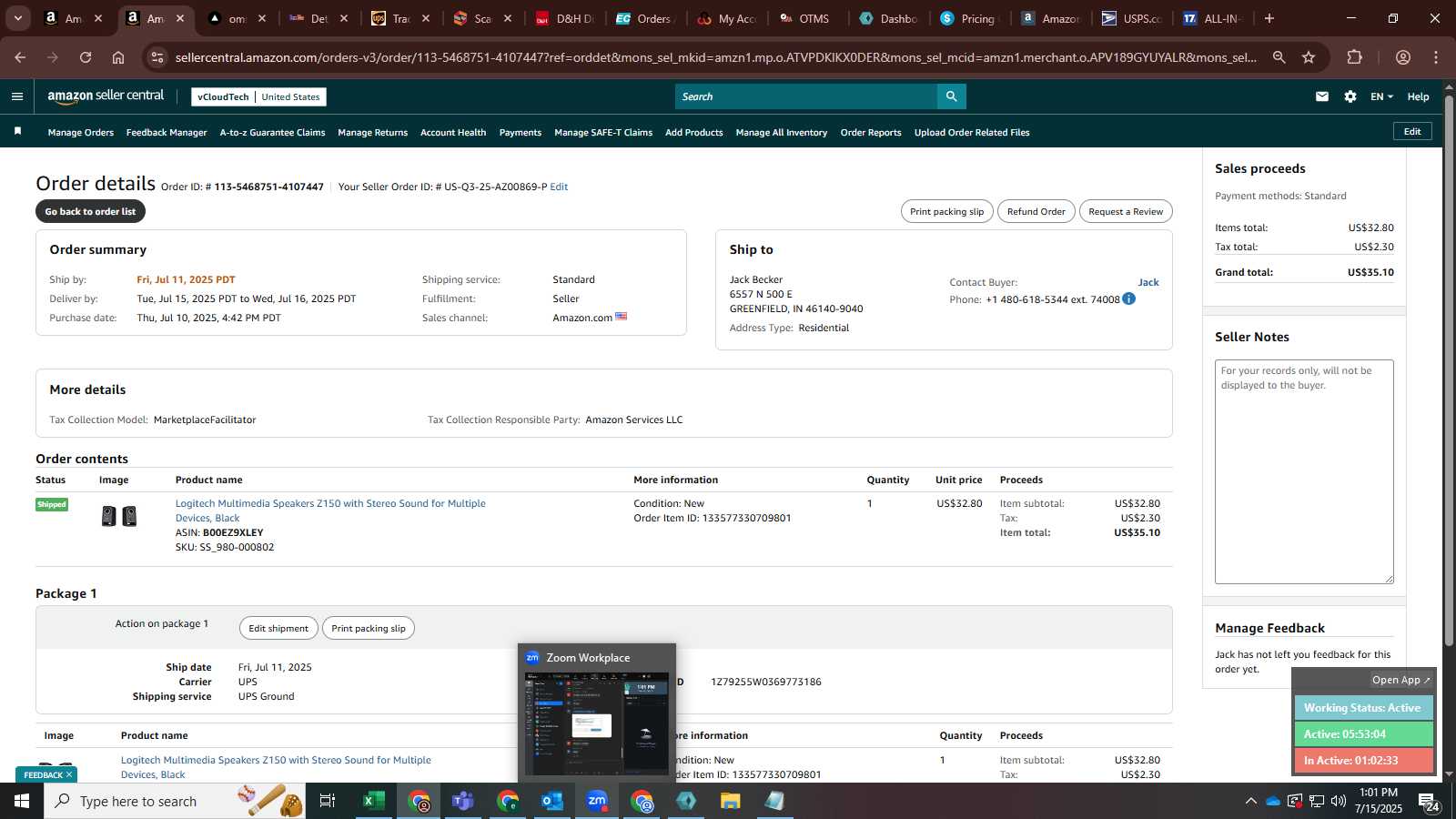1456x819 pixels.
Task: Expand the EN language dropdown
Action: 1381,96
